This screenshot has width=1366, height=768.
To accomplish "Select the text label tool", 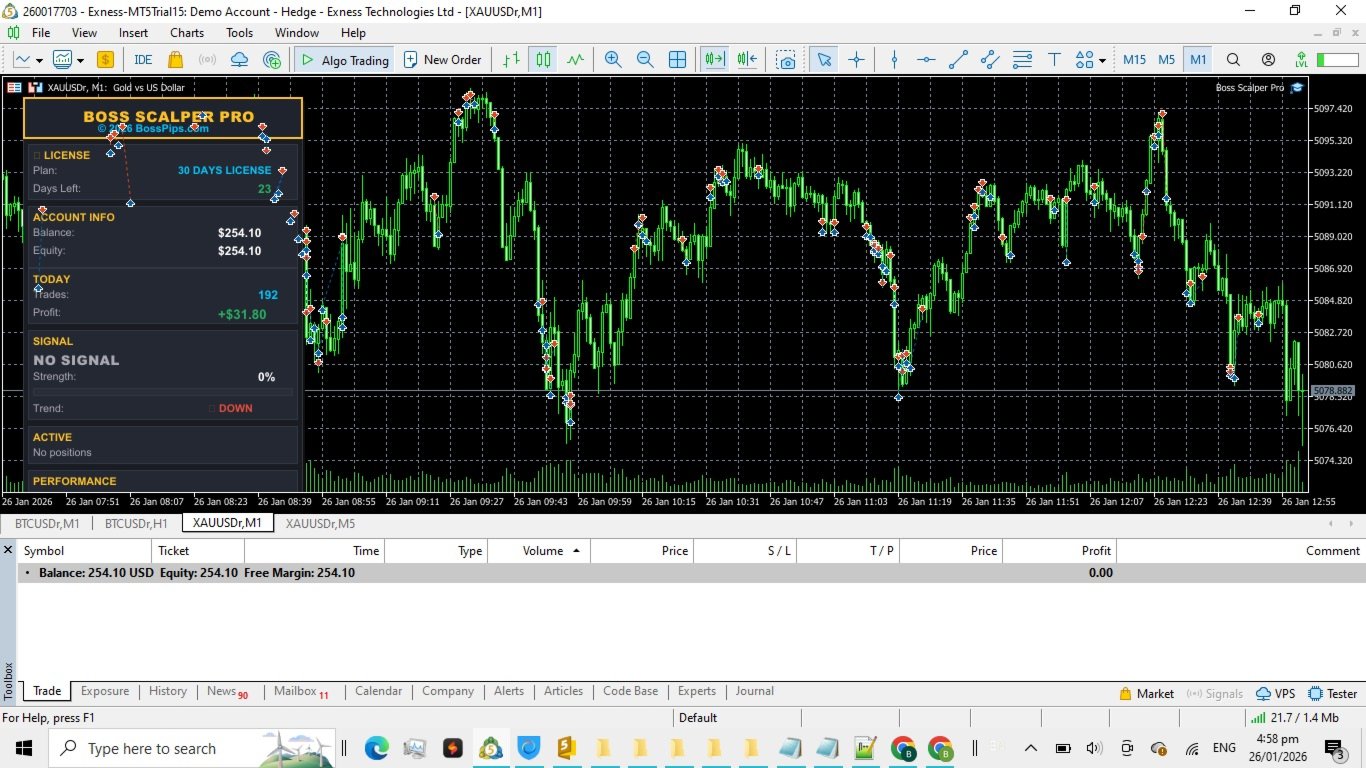I will pyautogui.click(x=1054, y=60).
